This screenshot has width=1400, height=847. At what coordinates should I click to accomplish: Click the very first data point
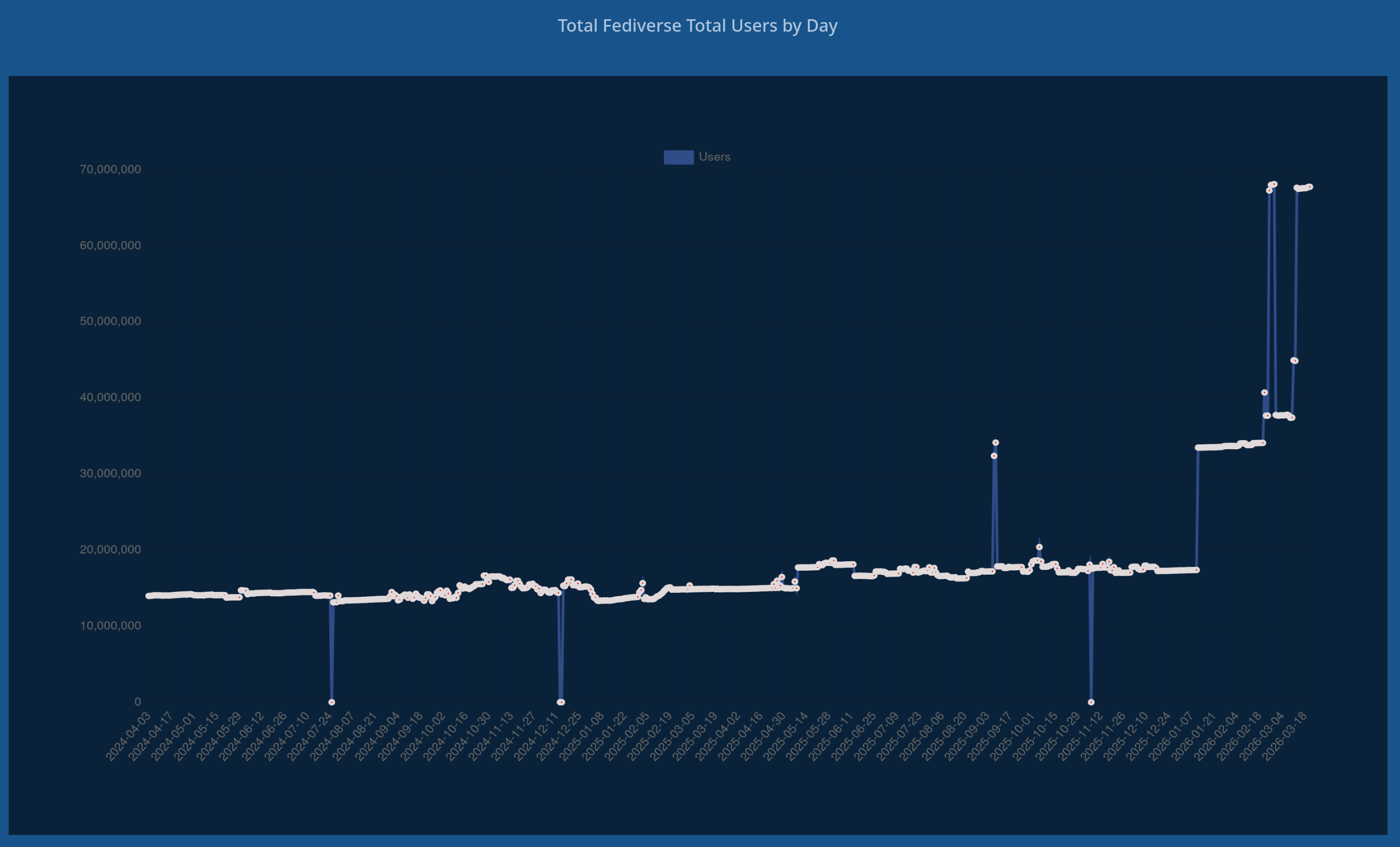148,596
